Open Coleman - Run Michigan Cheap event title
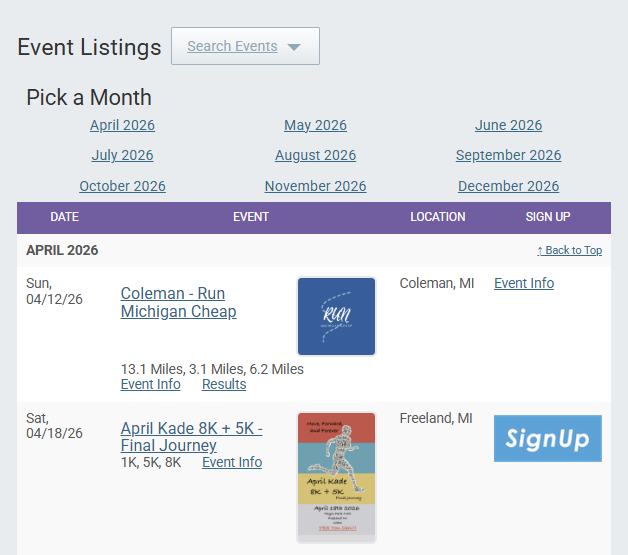The width and height of the screenshot is (628, 555). pos(178,302)
